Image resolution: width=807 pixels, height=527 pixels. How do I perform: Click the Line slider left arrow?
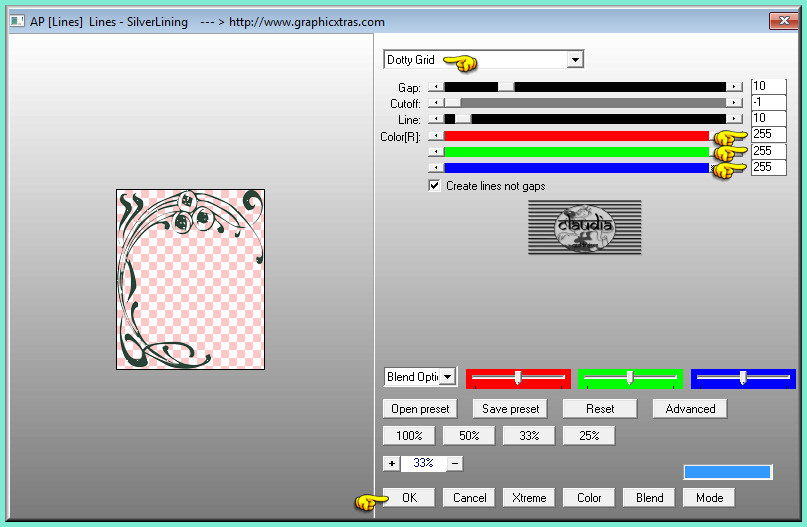[436, 119]
